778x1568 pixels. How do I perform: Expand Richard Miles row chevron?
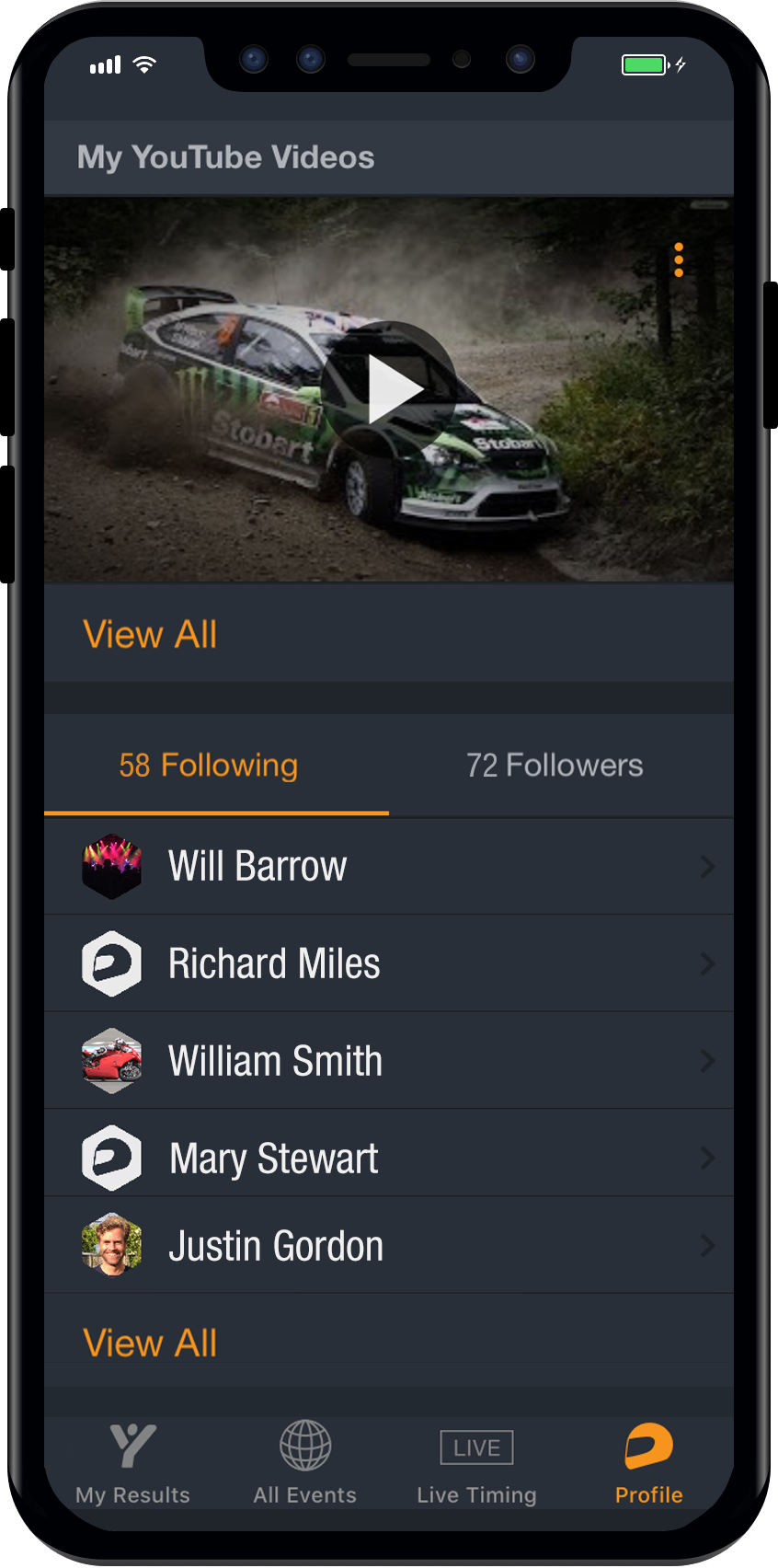click(707, 963)
